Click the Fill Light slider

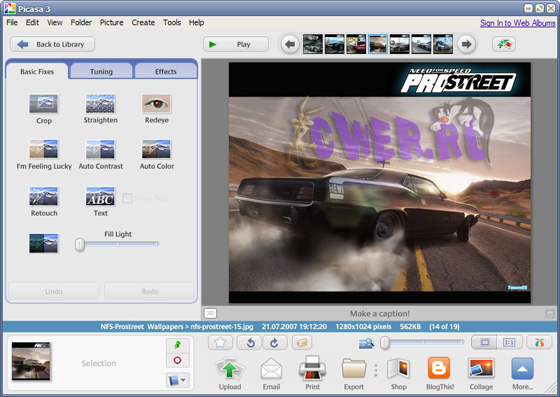pyautogui.click(x=117, y=245)
